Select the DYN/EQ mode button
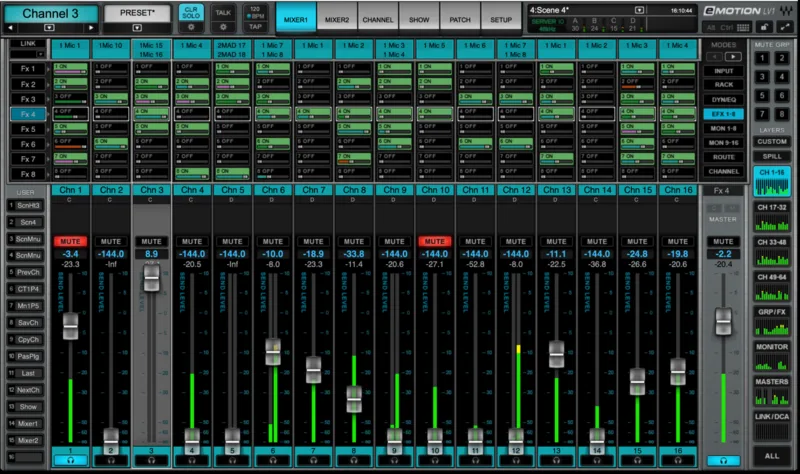The image size is (800, 474). pos(723,99)
